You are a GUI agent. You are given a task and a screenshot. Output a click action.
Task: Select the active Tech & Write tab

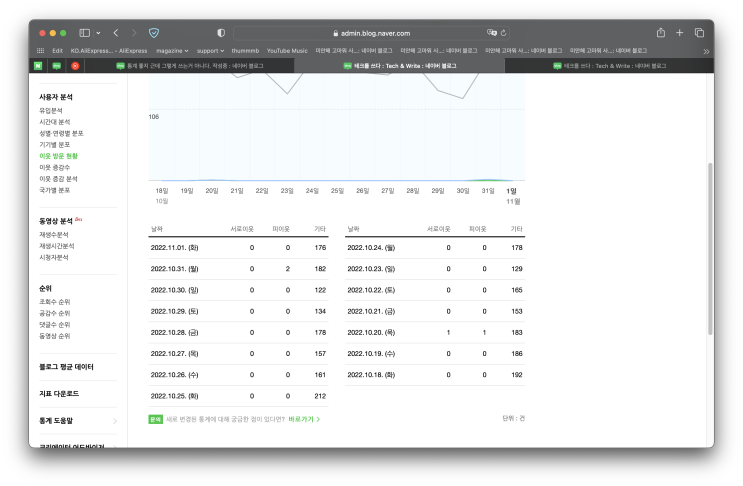click(x=400, y=66)
